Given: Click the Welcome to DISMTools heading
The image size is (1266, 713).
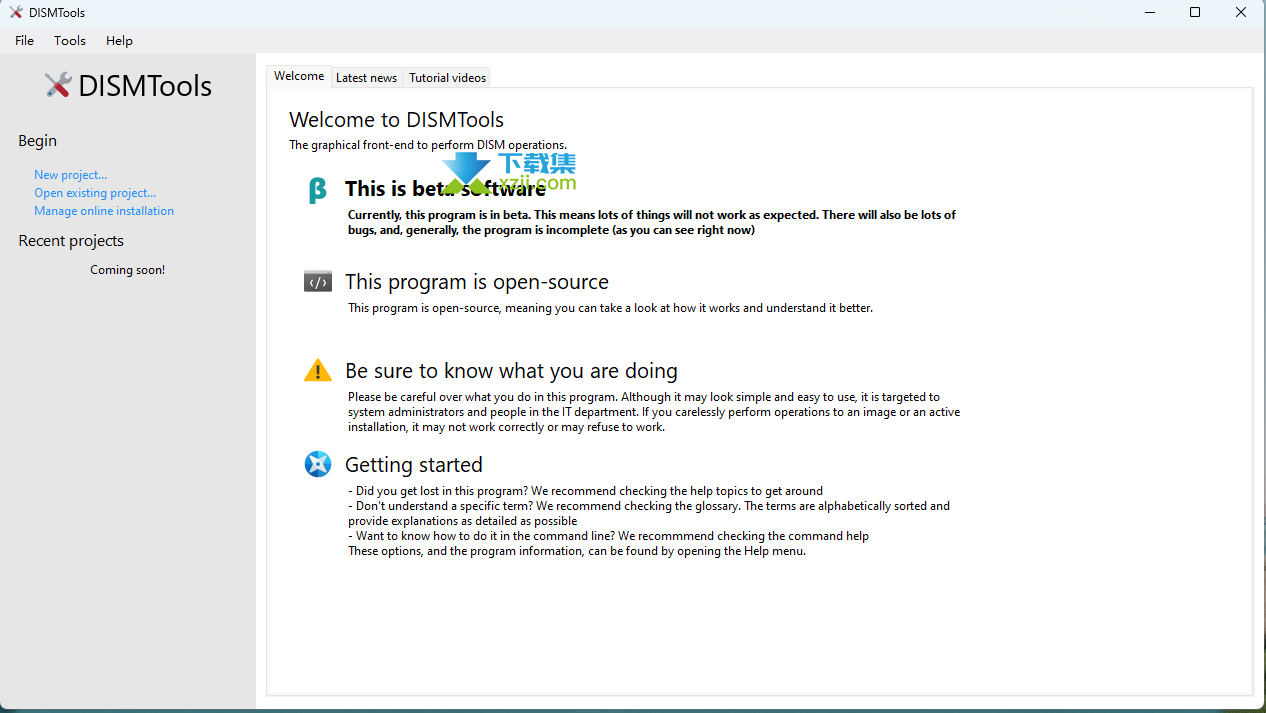Looking at the screenshot, I should point(396,120).
